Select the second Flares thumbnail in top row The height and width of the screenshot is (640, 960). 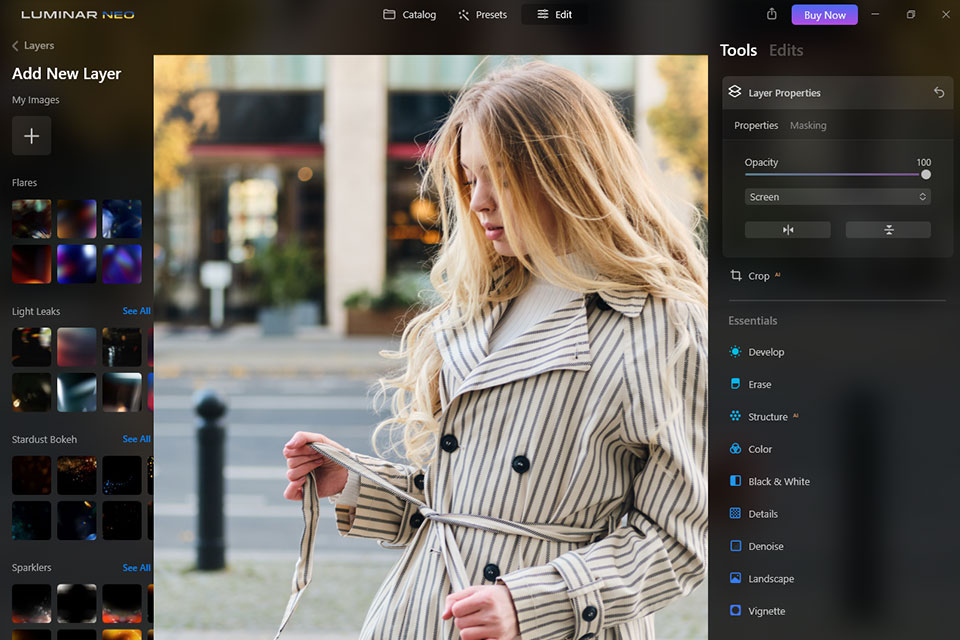(77, 219)
